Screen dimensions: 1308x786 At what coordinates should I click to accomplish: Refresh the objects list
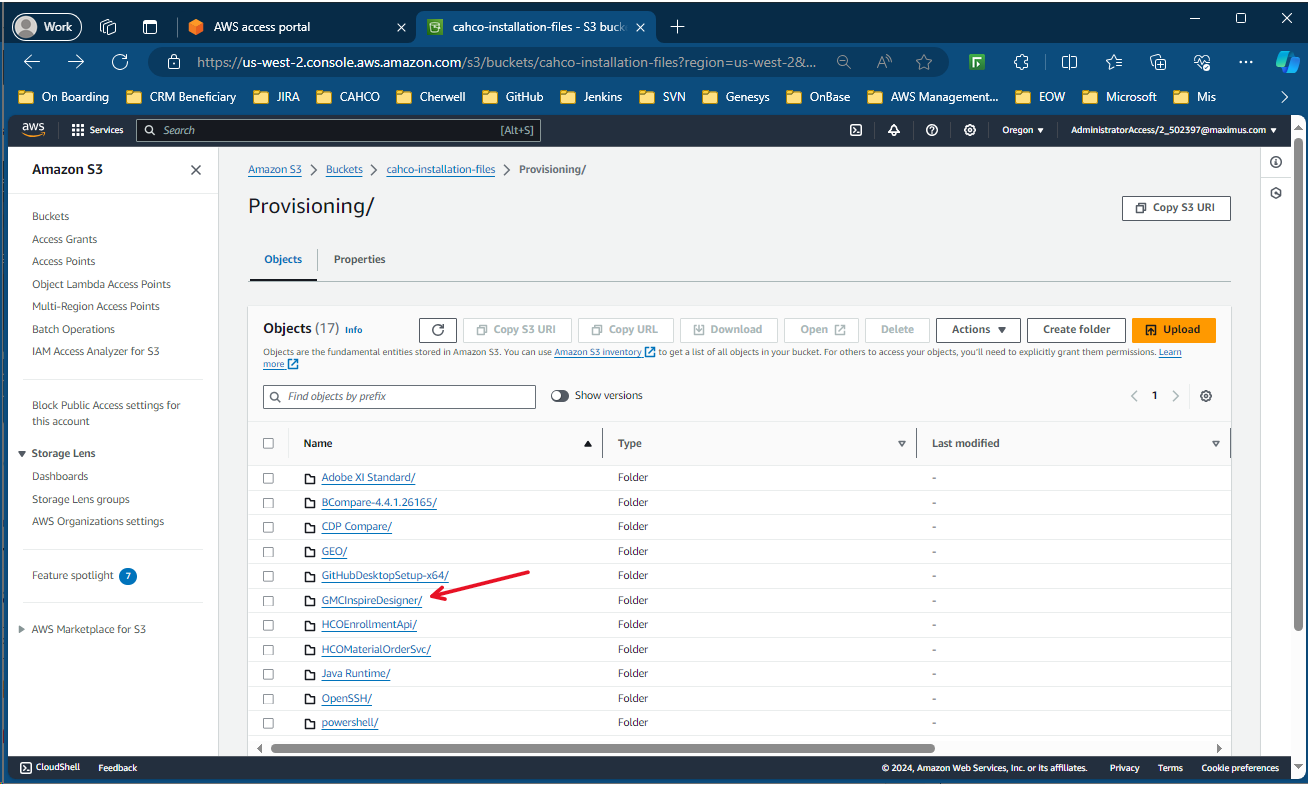pos(438,330)
